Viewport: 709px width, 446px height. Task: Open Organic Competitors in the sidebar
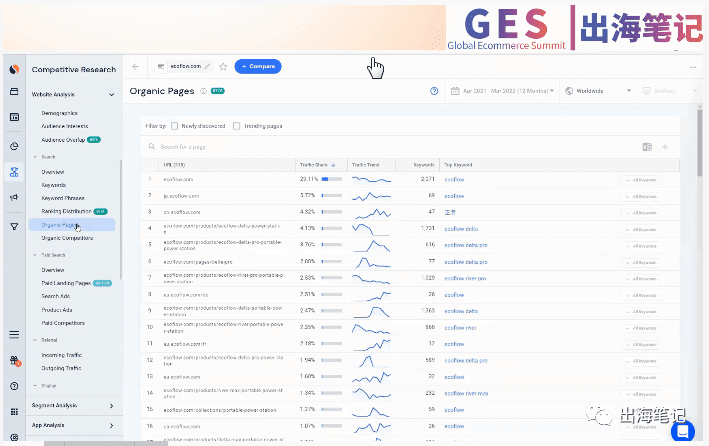coord(67,238)
